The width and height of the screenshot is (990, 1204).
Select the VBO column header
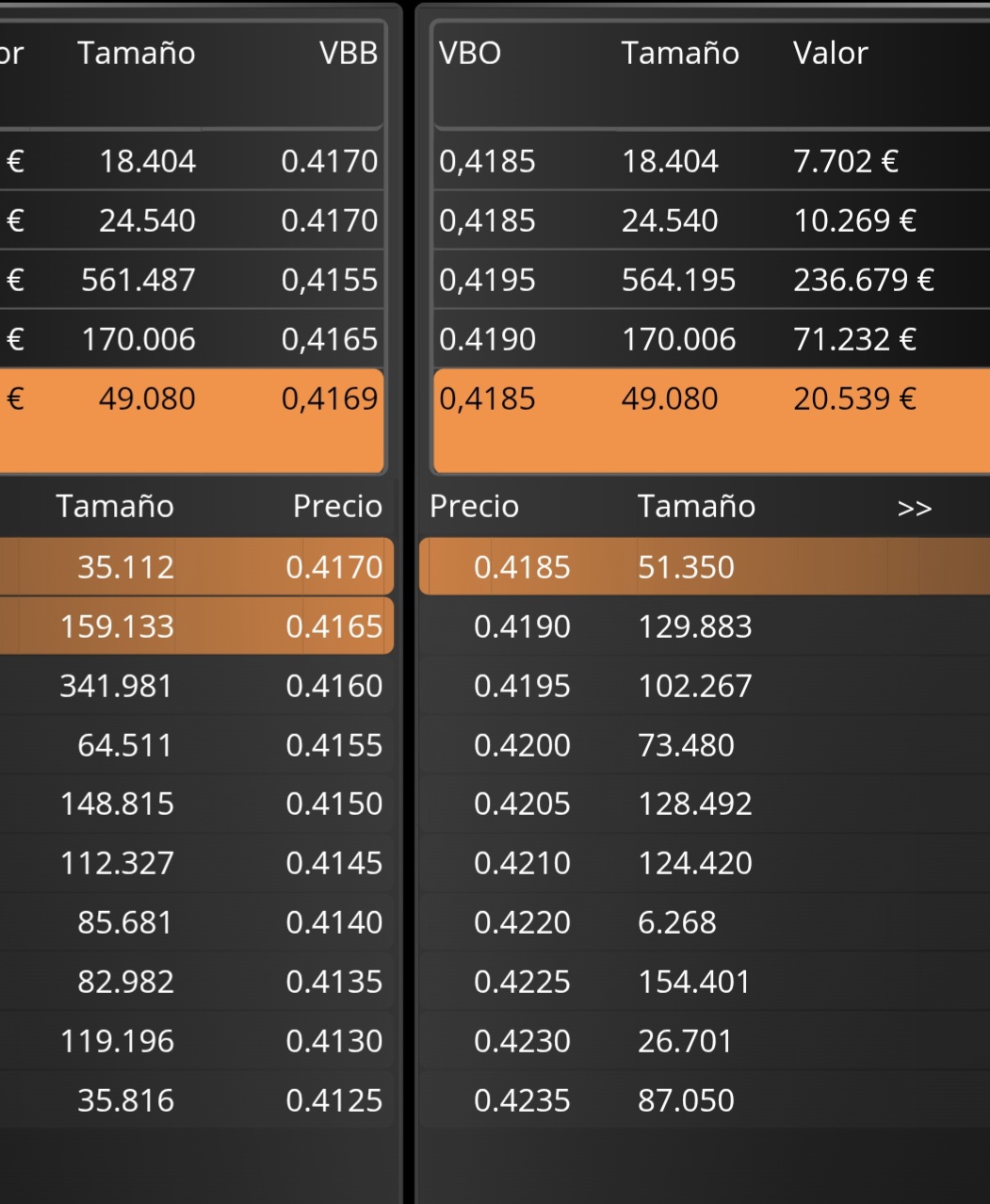coord(470,54)
